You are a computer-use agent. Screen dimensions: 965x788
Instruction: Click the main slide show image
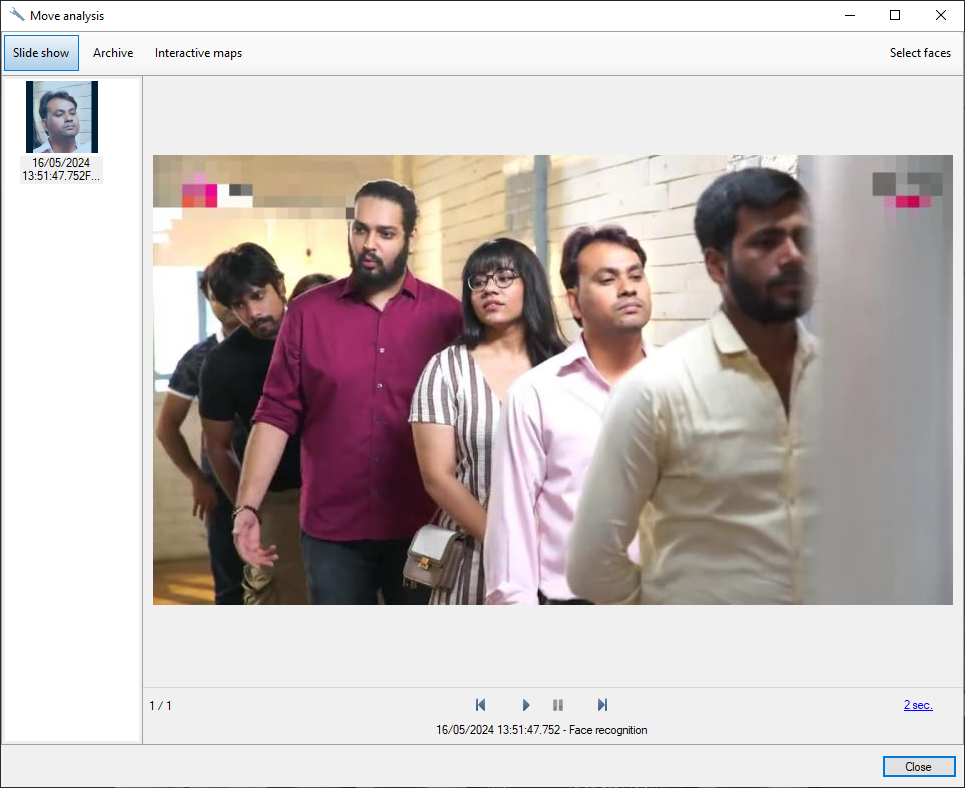coord(552,380)
